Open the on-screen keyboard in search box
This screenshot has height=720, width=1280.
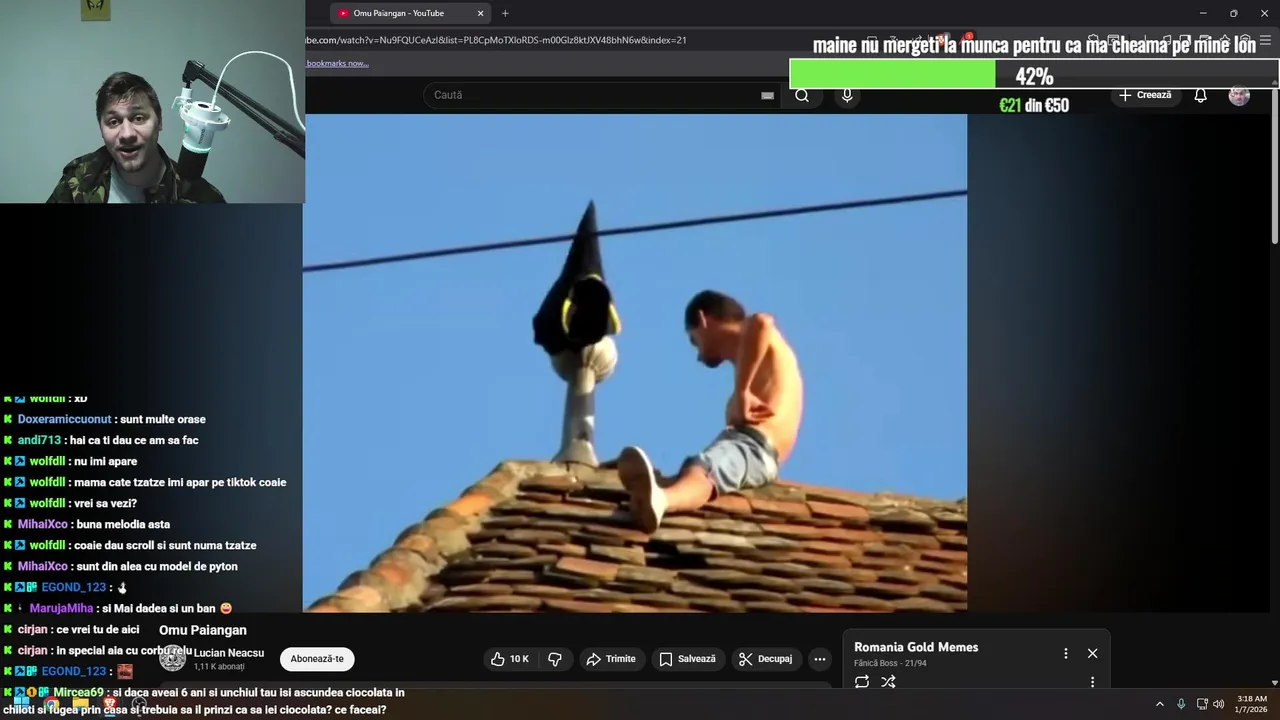click(x=767, y=95)
